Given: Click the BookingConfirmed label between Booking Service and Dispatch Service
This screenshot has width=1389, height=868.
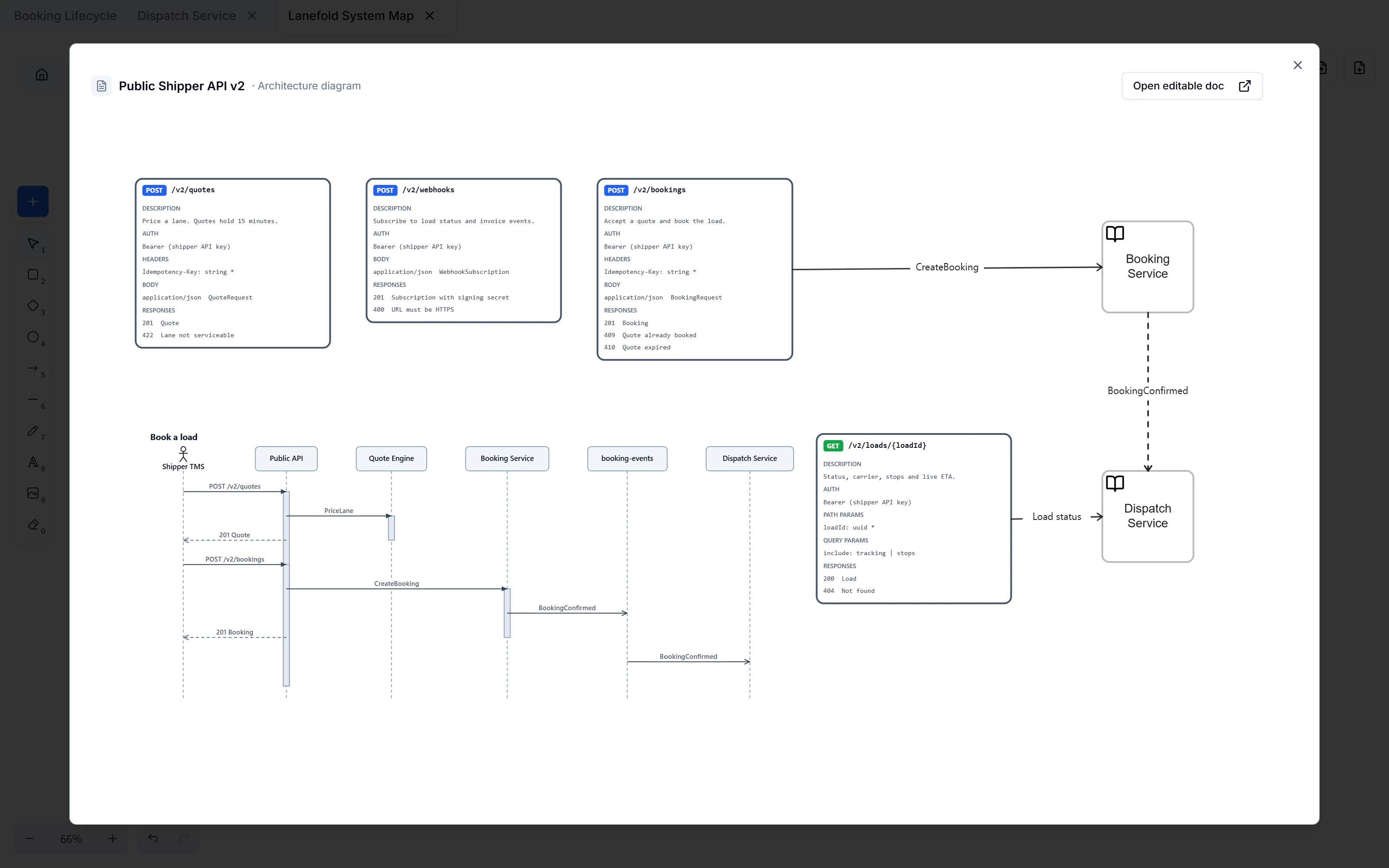Looking at the screenshot, I should (1147, 391).
